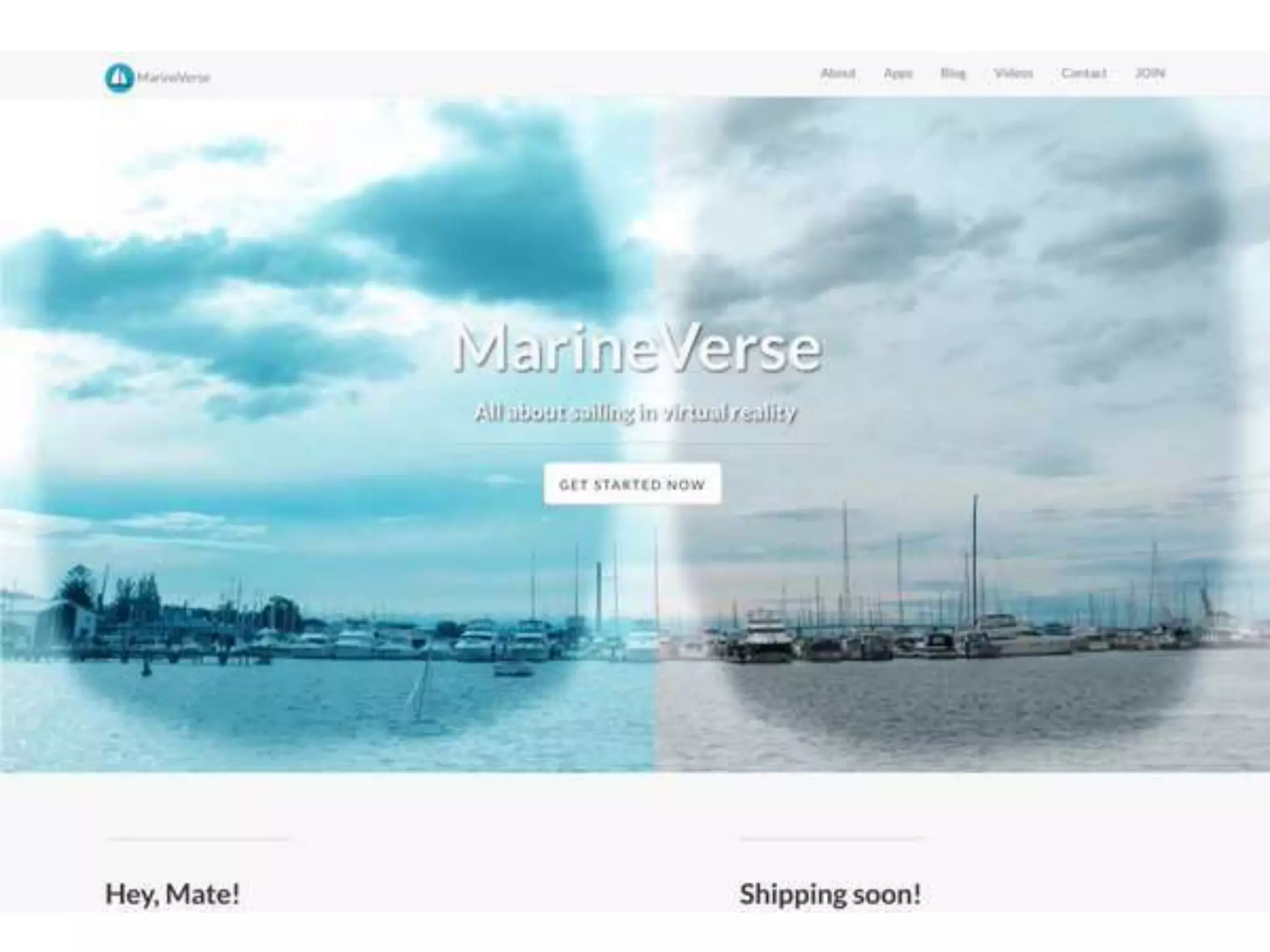Click the divider line above Hey, Mate!
1270x952 pixels.
point(198,839)
